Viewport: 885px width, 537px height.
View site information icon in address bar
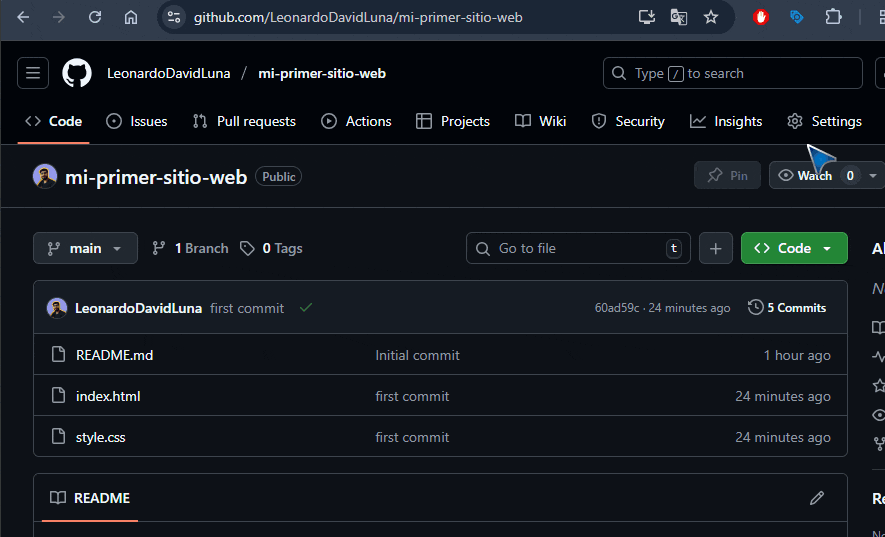(x=174, y=18)
